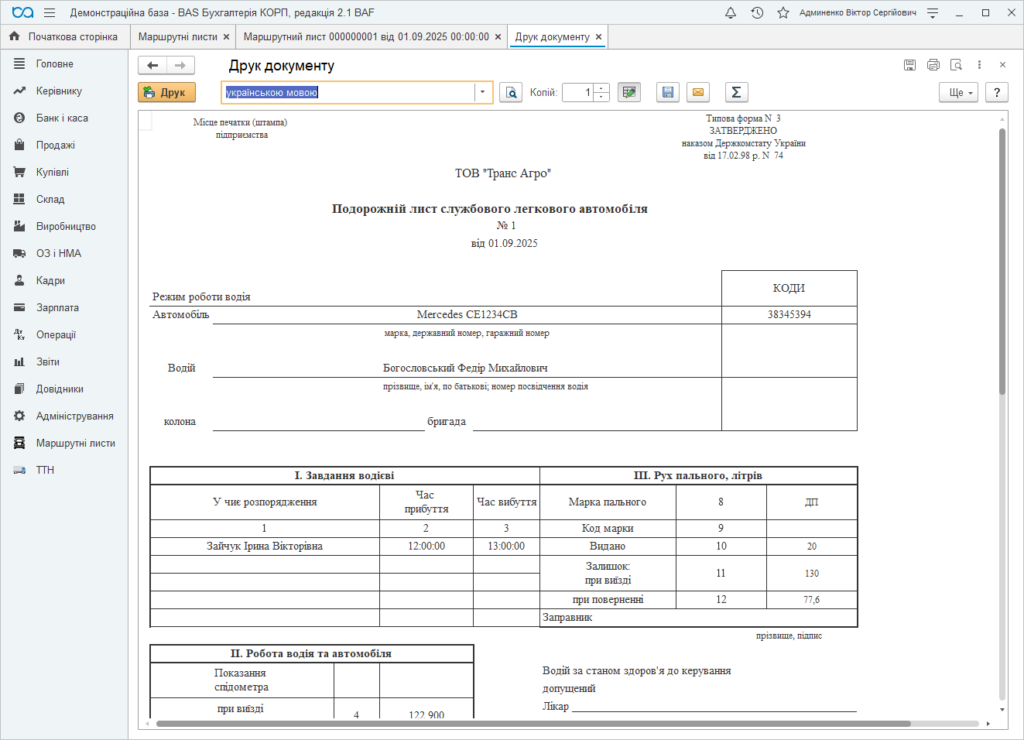Image resolution: width=1024 pixels, height=740 pixels.
Task: Toggle edit mode icon after copies field
Action: point(629,92)
